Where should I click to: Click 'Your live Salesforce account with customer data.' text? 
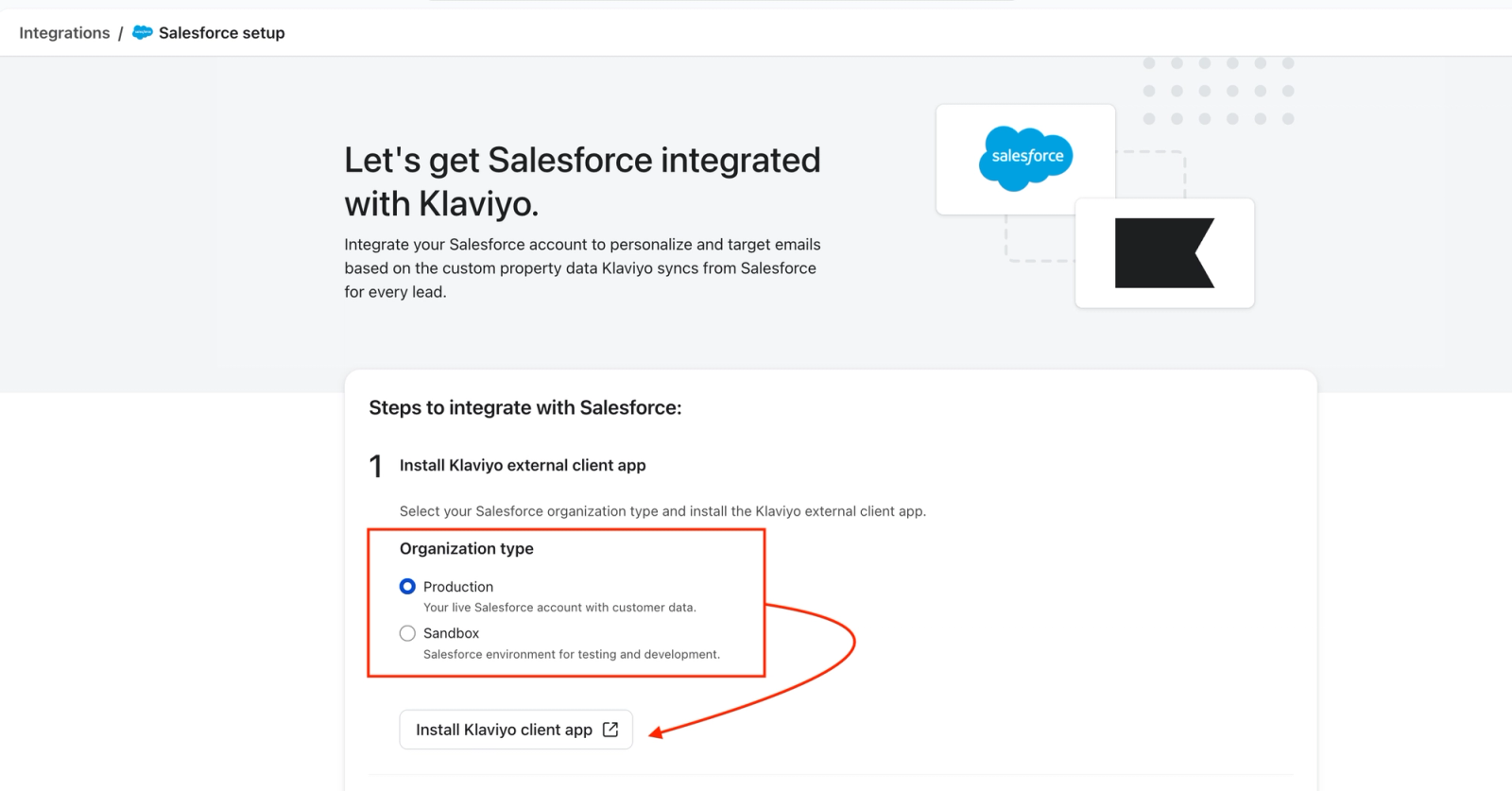click(x=559, y=608)
